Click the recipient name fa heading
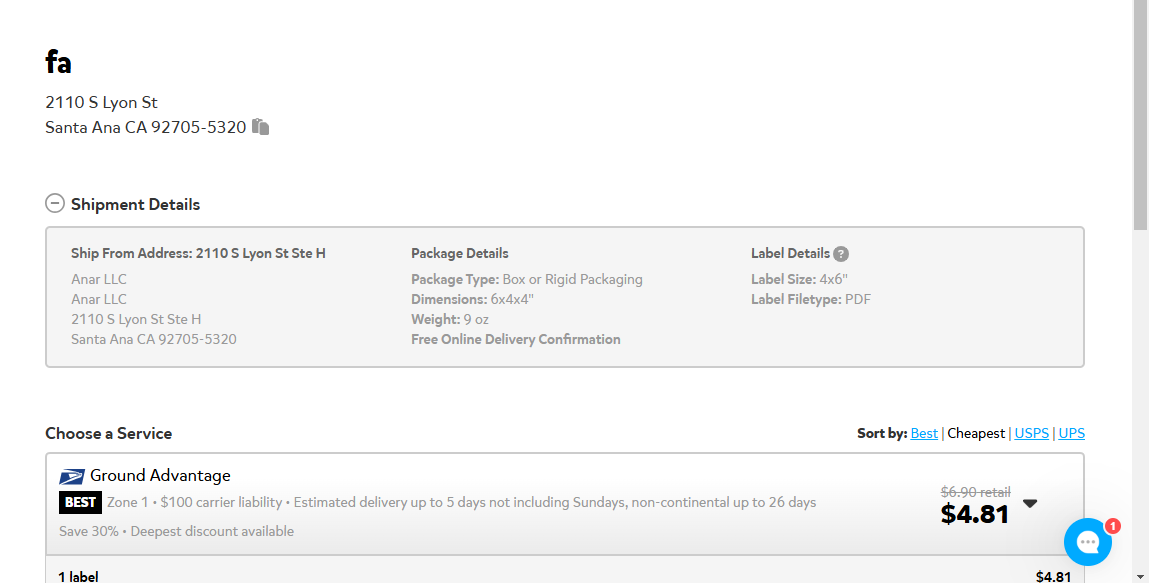1149x583 pixels. point(58,62)
